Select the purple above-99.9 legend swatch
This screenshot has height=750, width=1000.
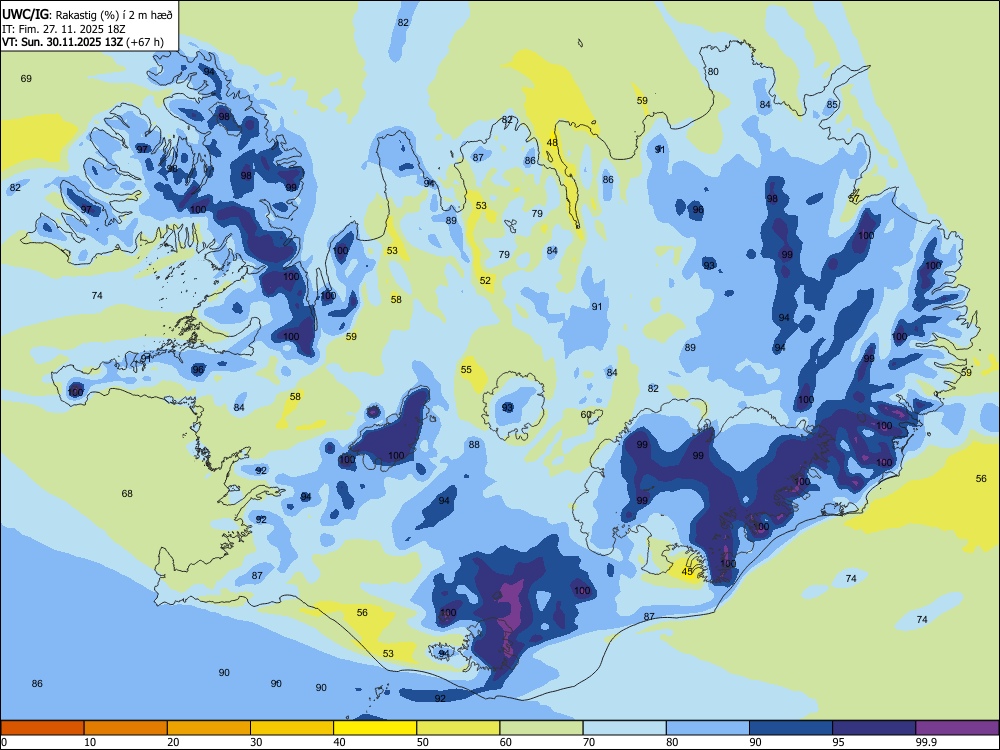957,728
